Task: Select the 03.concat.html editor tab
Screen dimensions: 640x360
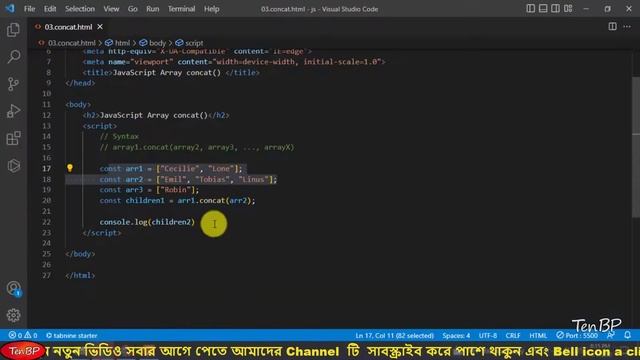Action: [69, 27]
